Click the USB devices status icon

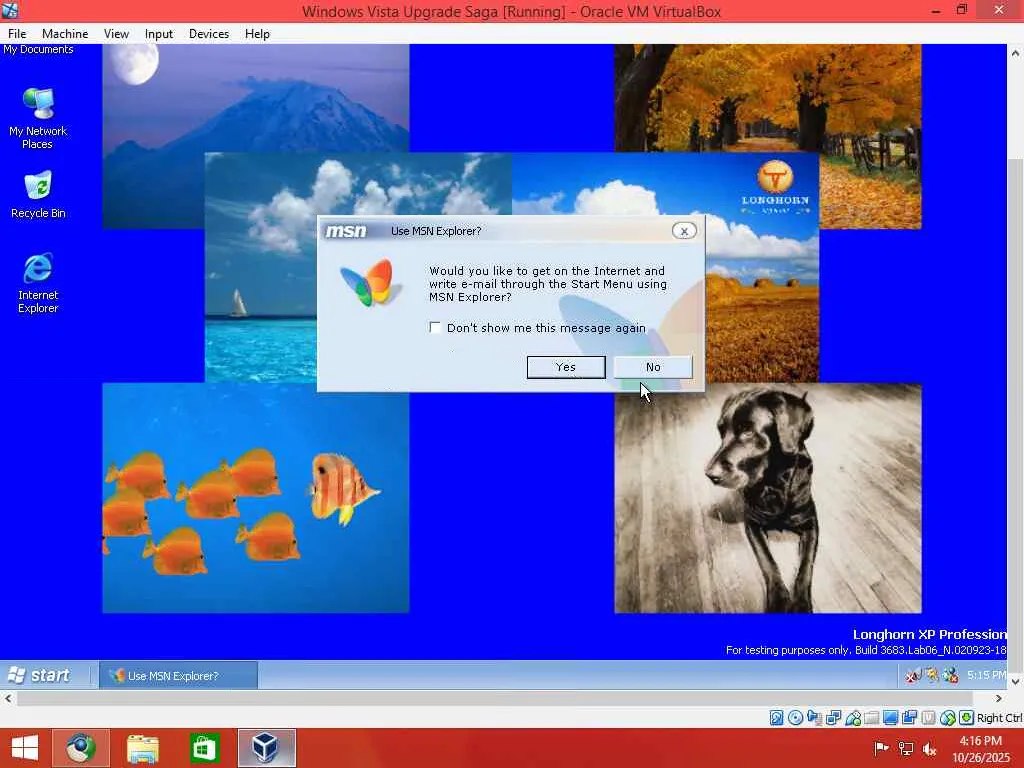tap(853, 718)
